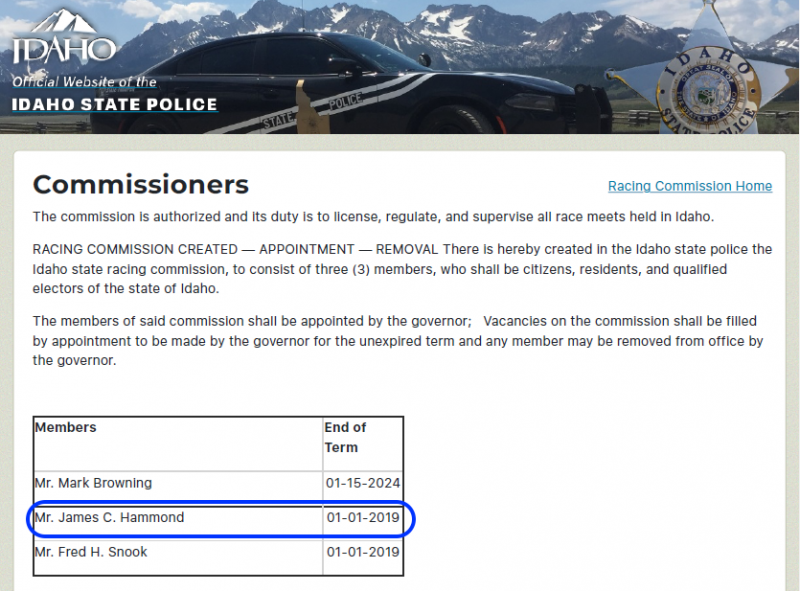Screen dimensions: 800x591
Task: Select the Mr. Mark Browning cell
Action: (93, 483)
